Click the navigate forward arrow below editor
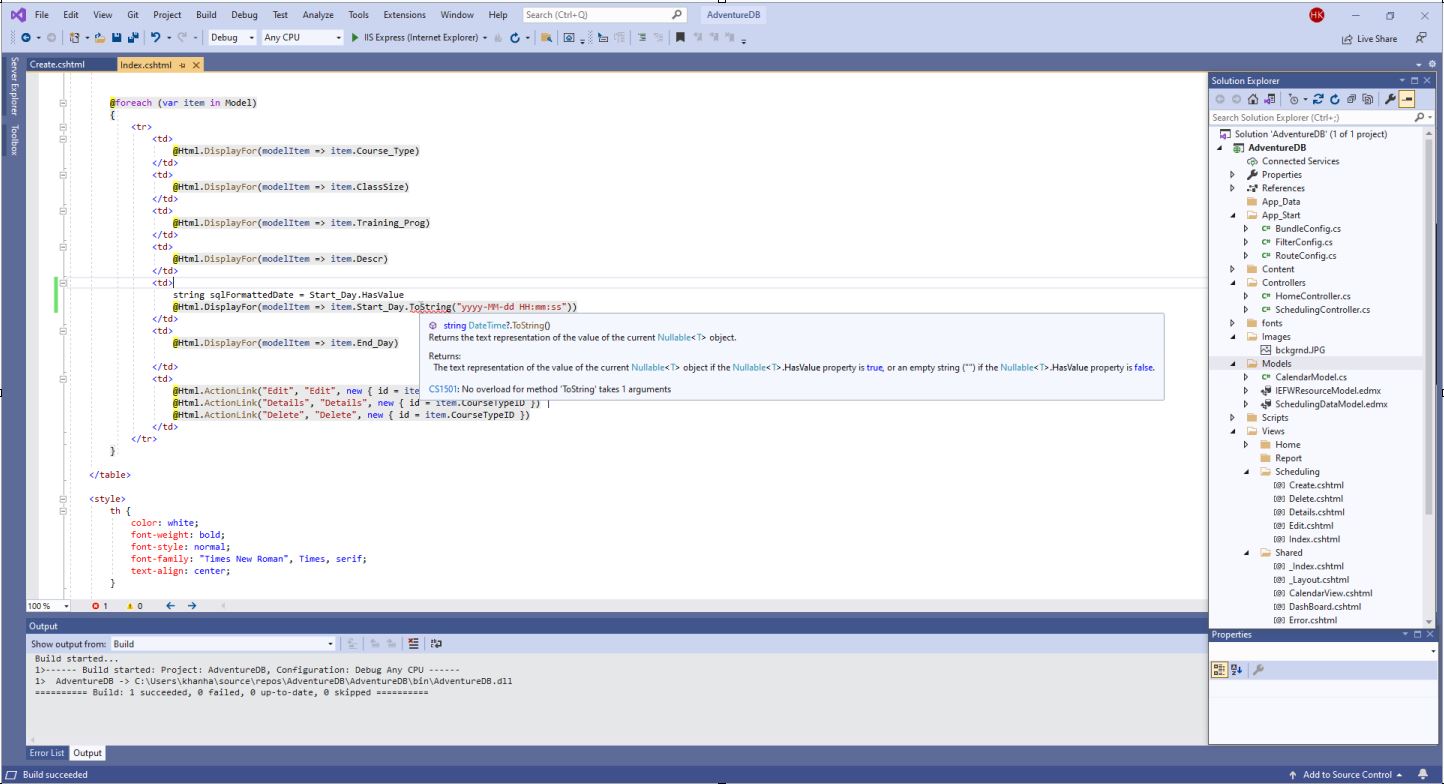 pyautogui.click(x=192, y=606)
